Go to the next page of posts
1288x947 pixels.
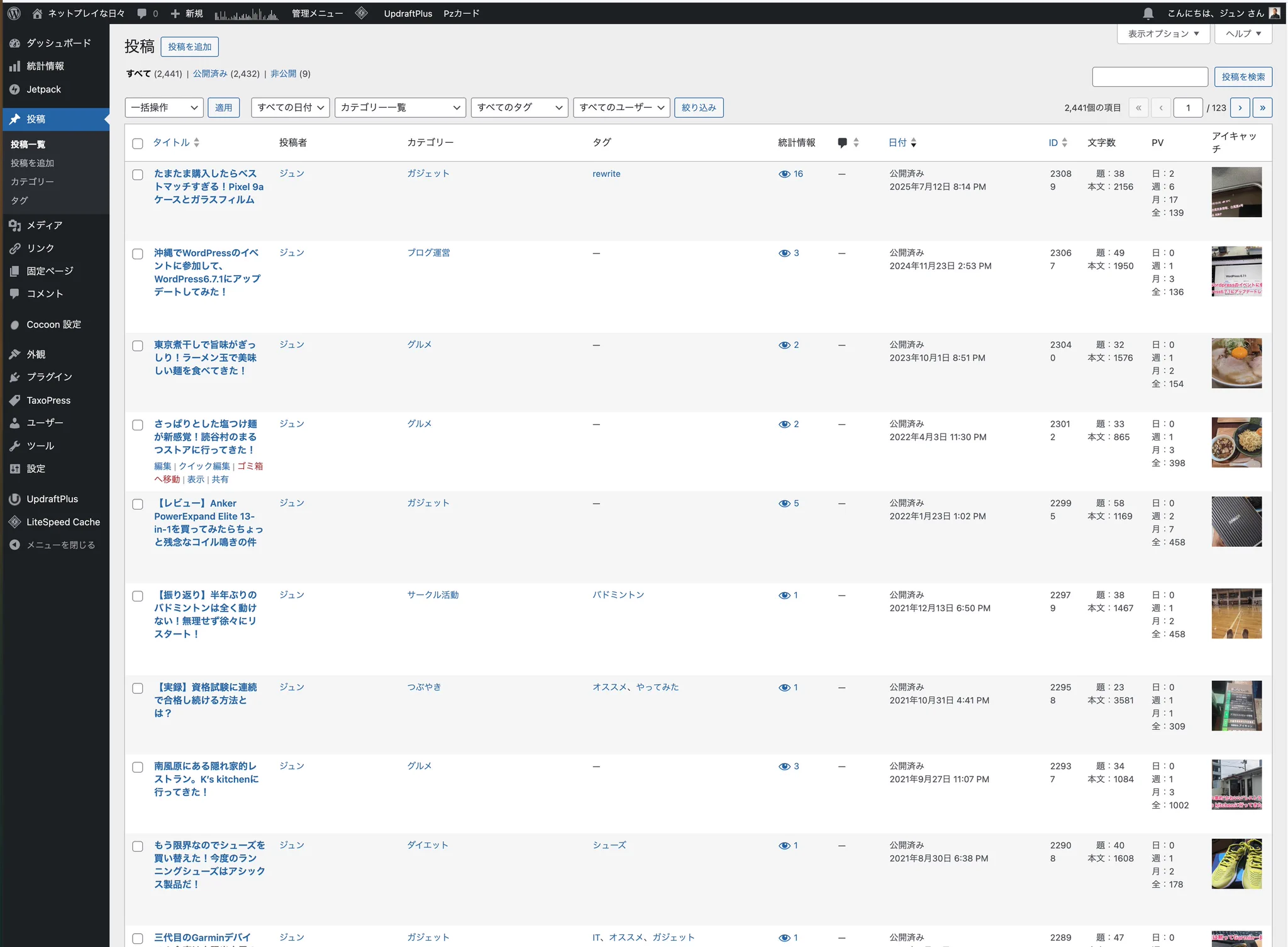[1240, 108]
